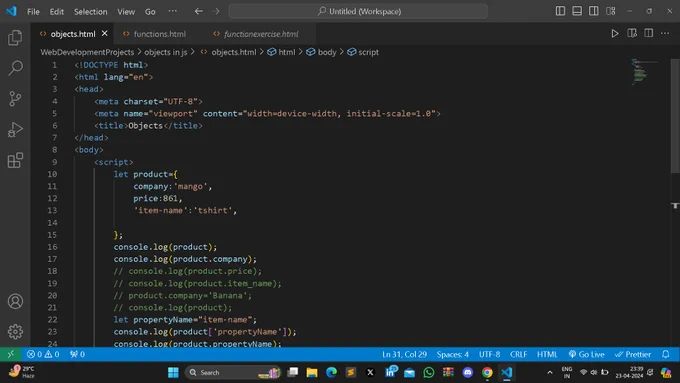This screenshot has width=680, height=383.
Task: Open Discord from taskbar
Action: [468, 373]
